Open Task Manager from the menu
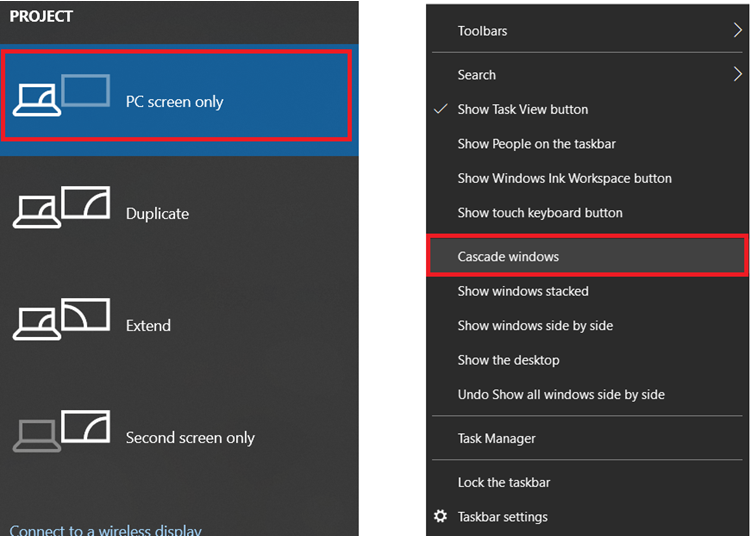 [x=496, y=438]
